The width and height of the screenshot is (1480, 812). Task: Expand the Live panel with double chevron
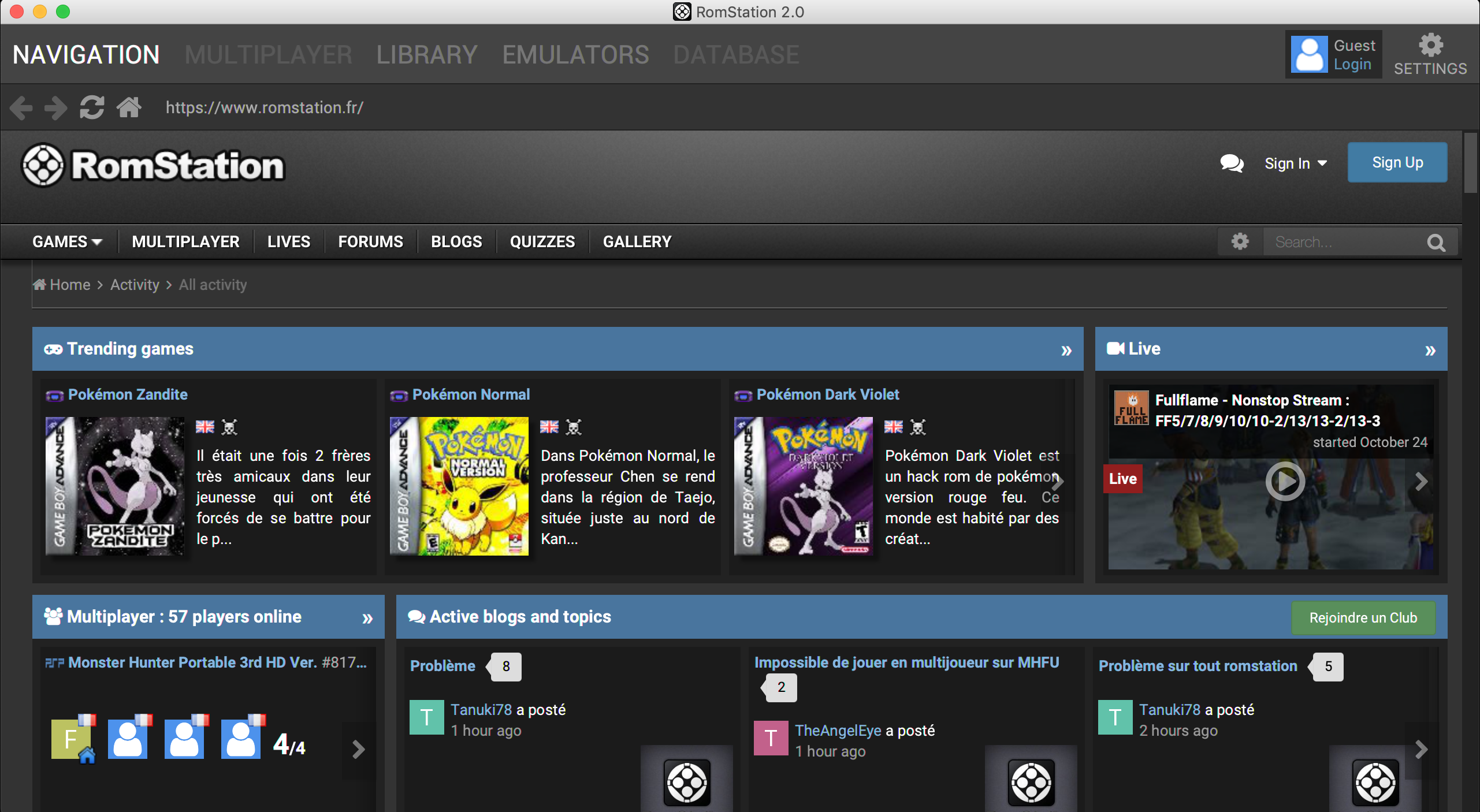pos(1430,350)
